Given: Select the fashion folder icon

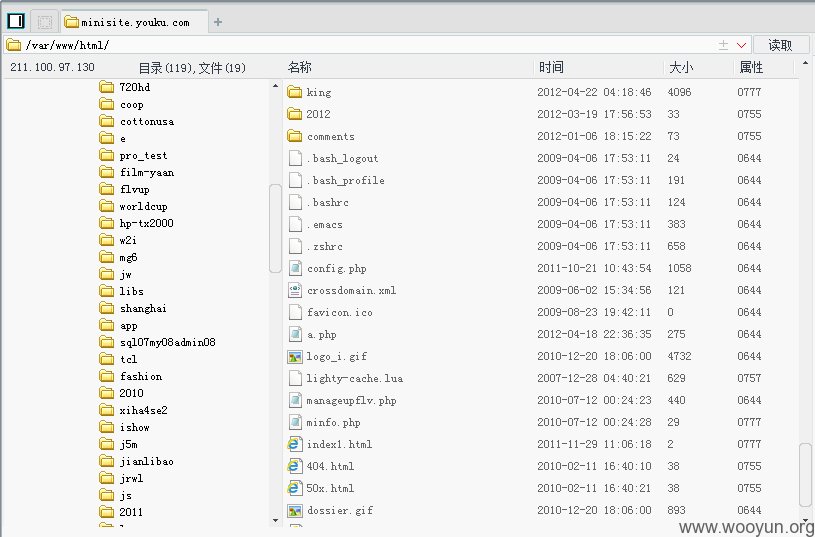Looking at the screenshot, I should point(107,376).
